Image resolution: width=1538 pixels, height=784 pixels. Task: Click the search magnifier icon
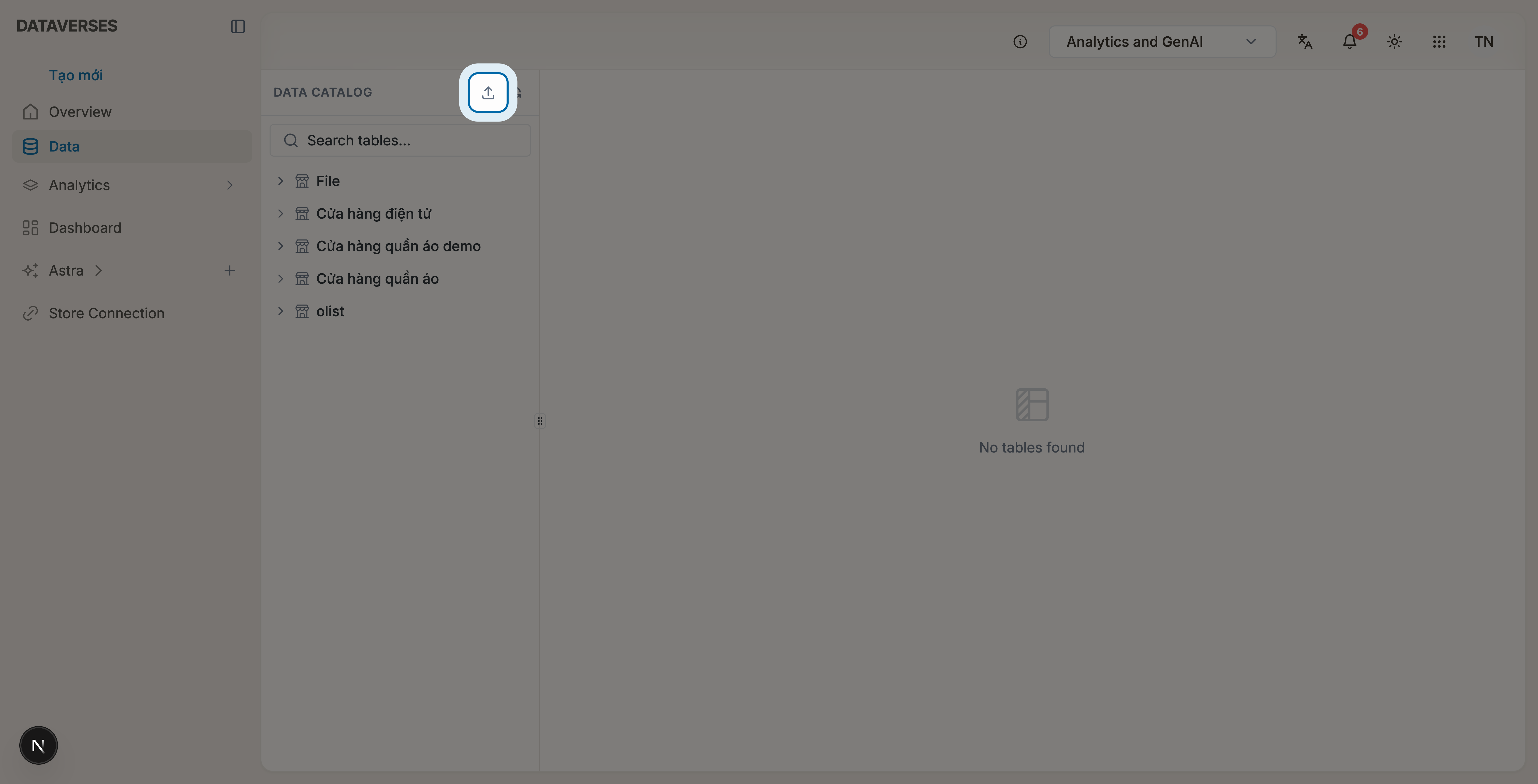(x=291, y=140)
